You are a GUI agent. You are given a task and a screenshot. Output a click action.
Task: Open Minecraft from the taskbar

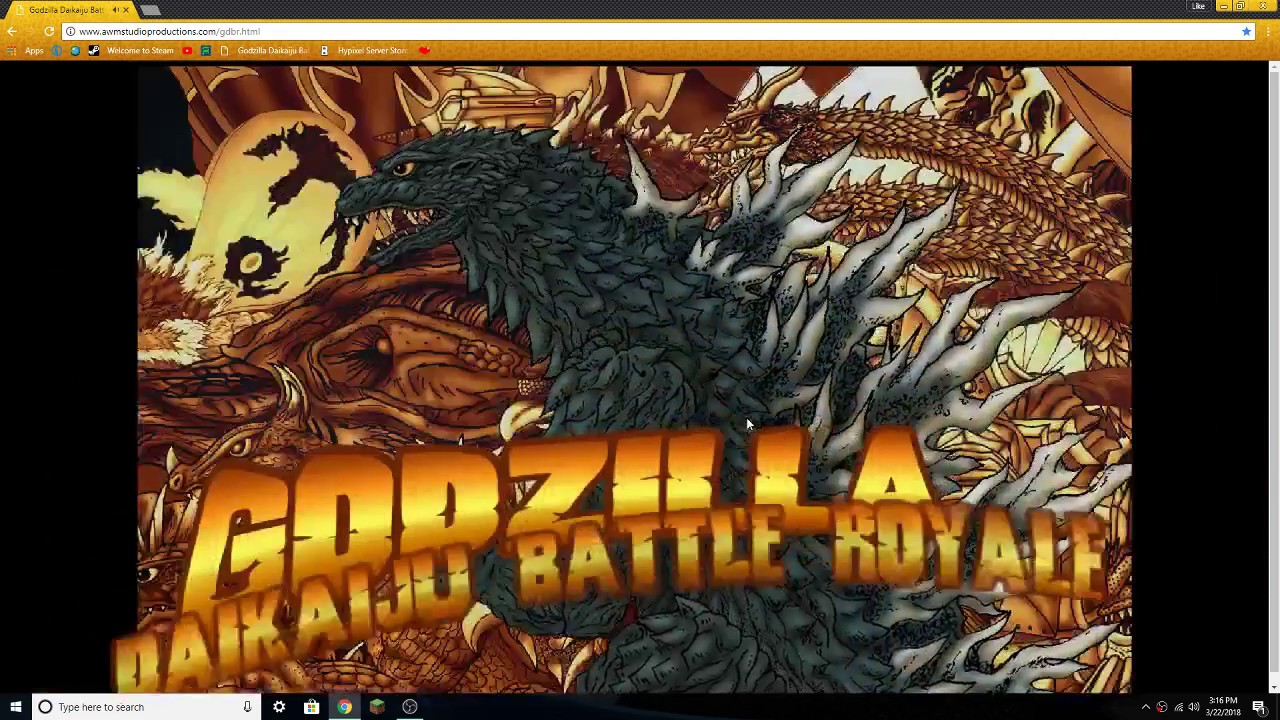pos(377,707)
